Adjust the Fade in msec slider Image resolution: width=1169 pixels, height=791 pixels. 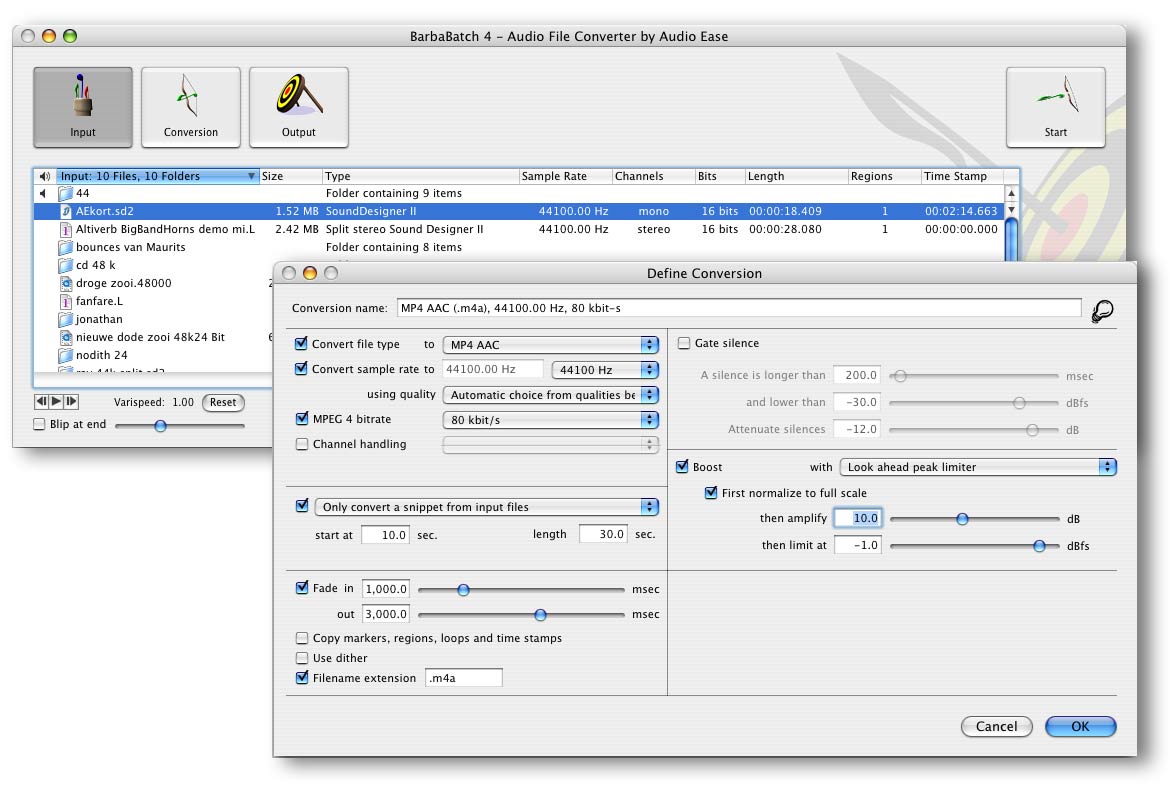(463, 590)
